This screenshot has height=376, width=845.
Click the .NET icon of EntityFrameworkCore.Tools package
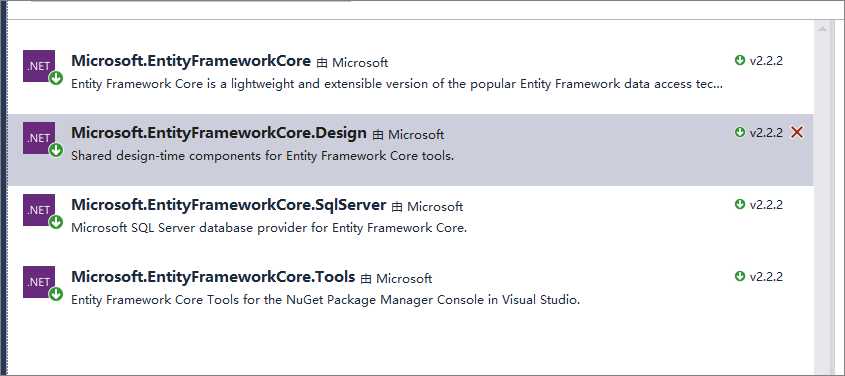(39, 282)
